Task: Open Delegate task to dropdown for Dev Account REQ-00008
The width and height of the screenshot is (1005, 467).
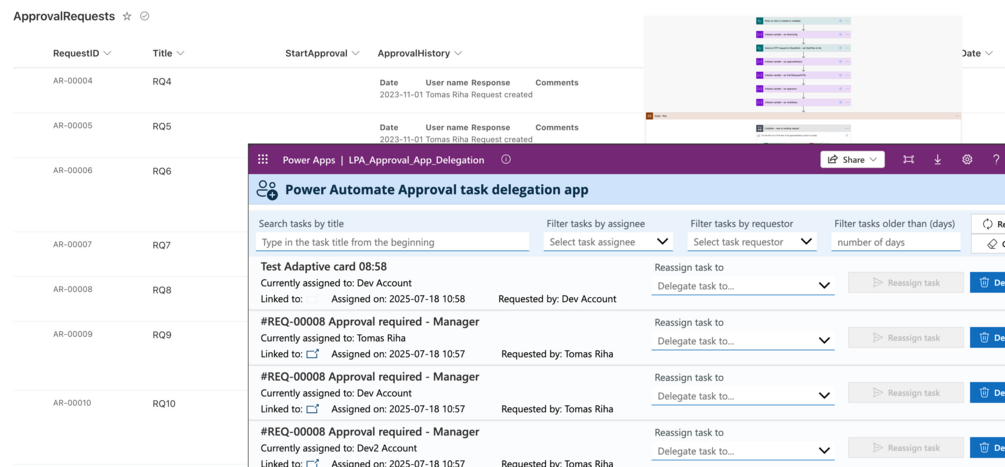Action: point(743,396)
